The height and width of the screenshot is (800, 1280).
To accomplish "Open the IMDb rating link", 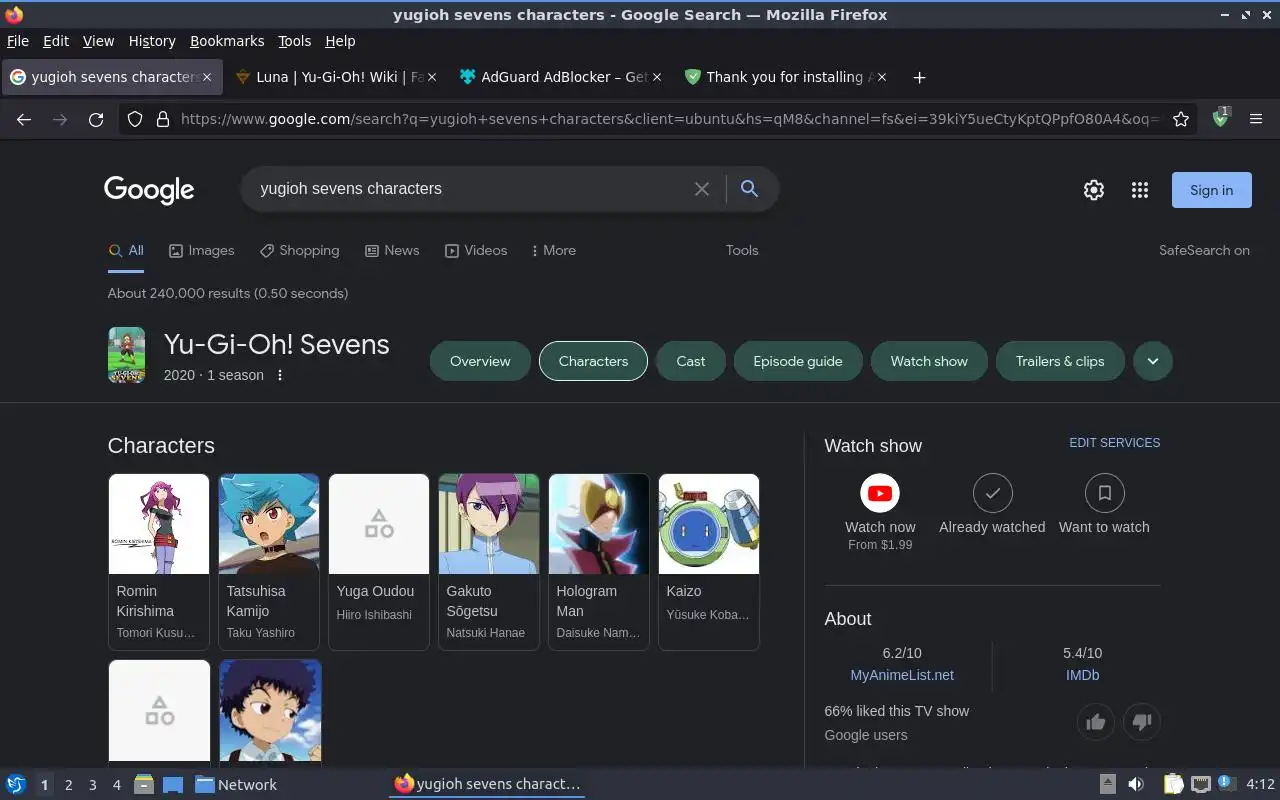I will [1082, 675].
